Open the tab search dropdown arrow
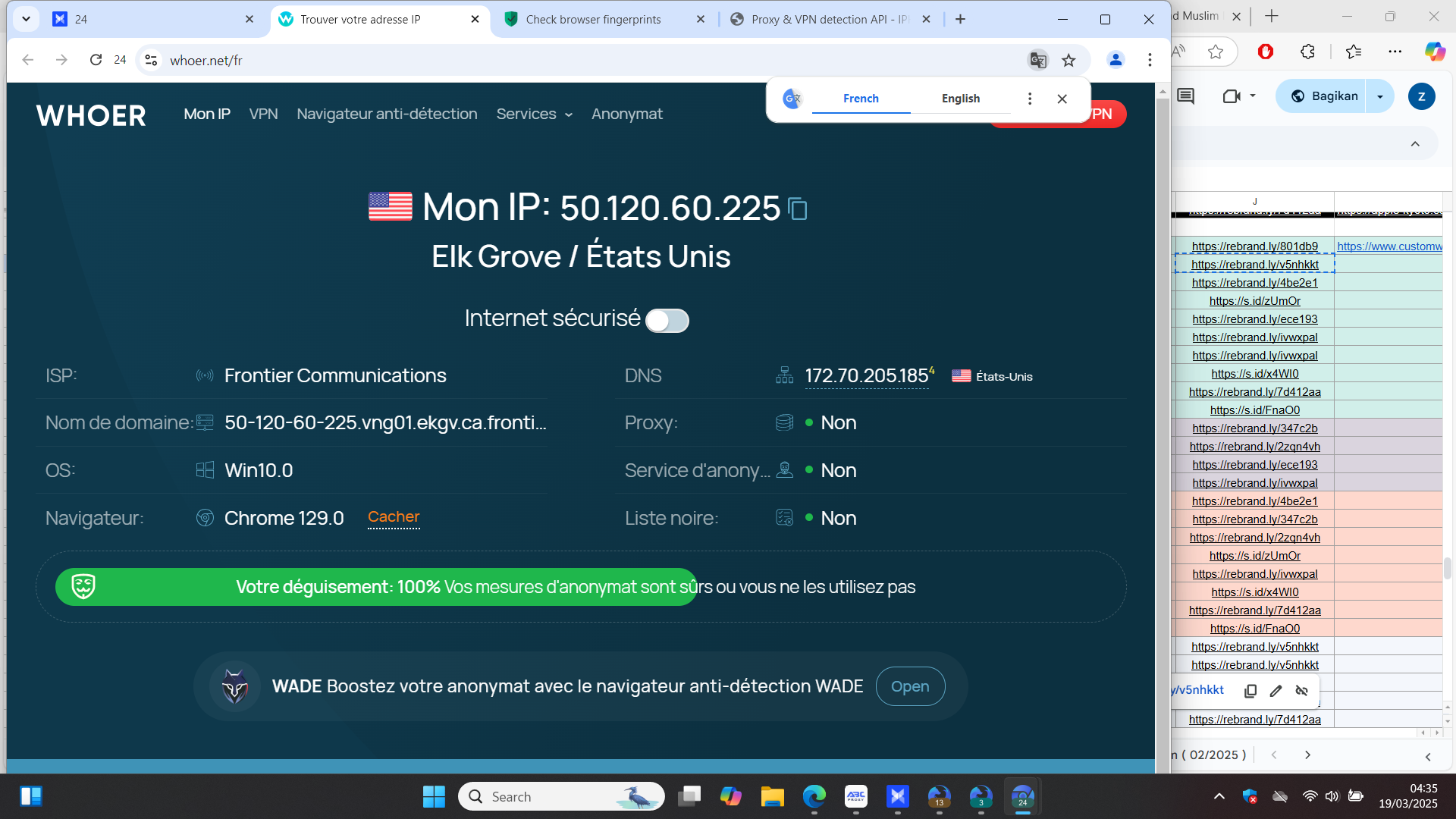Viewport: 1456px width, 819px height. [26, 19]
